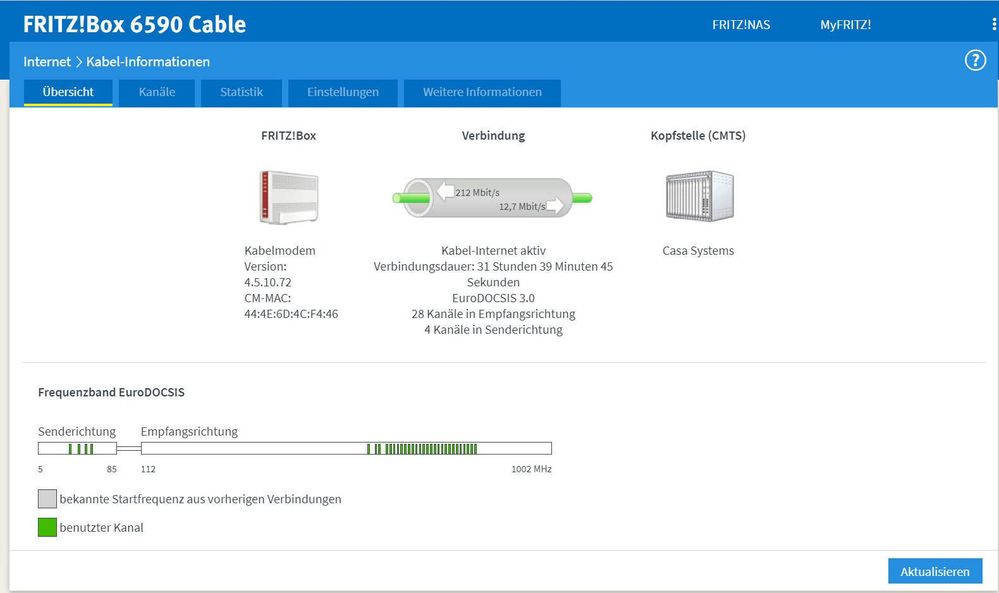
Task: Click the gray bekannte Startfrequenz legend swatch
Action: (47, 499)
